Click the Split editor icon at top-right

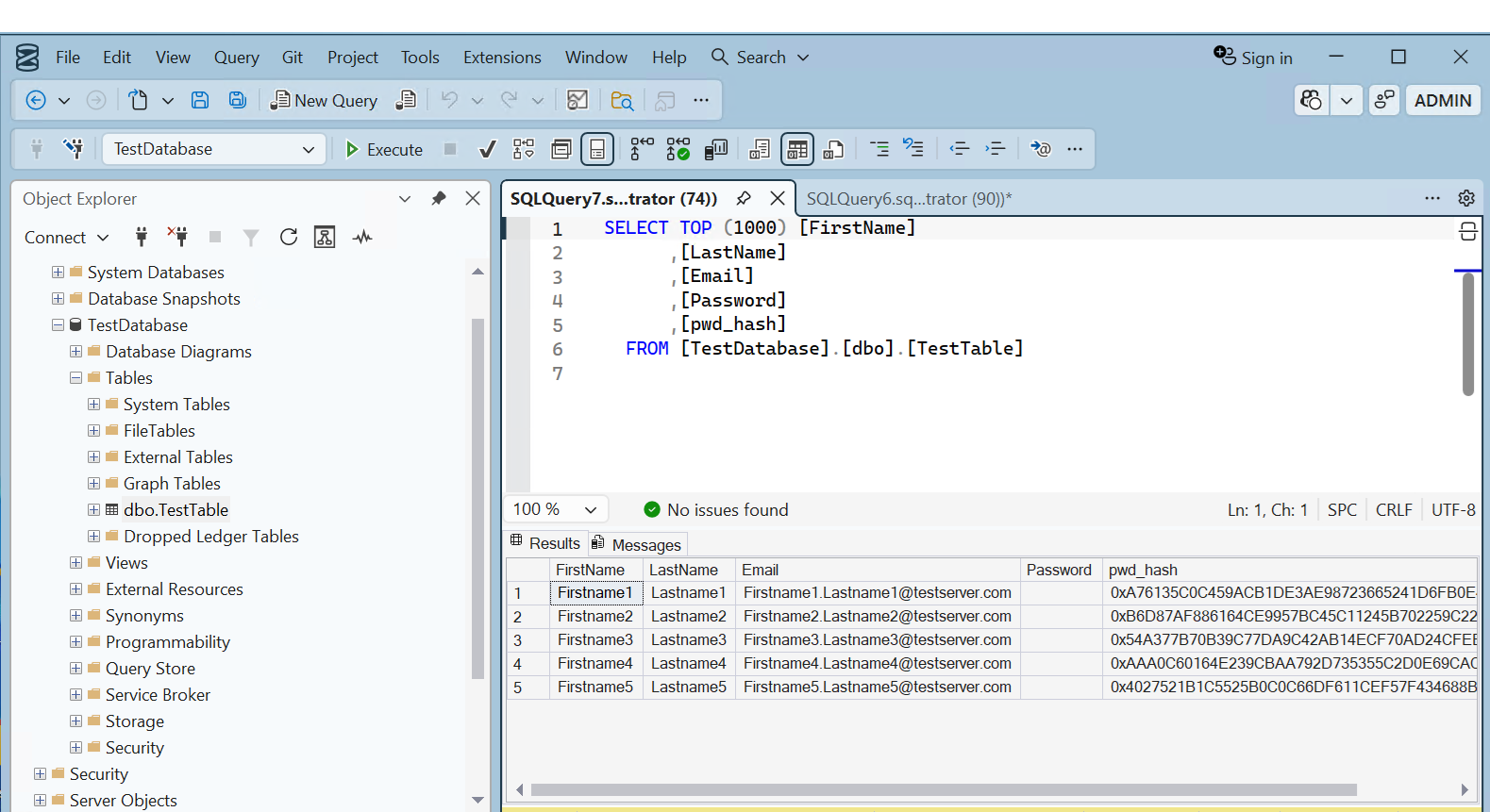(x=1468, y=231)
